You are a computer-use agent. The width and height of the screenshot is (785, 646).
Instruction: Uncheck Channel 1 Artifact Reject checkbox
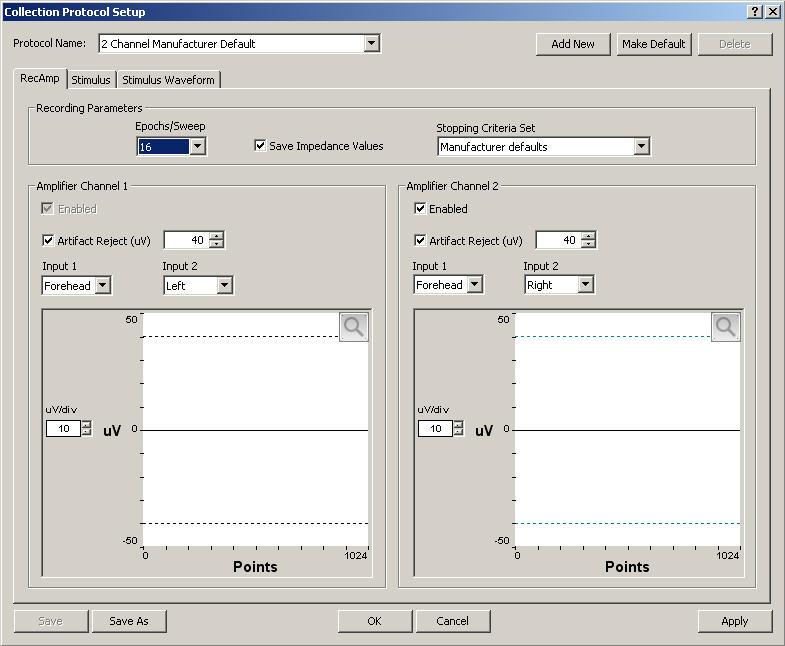48,240
